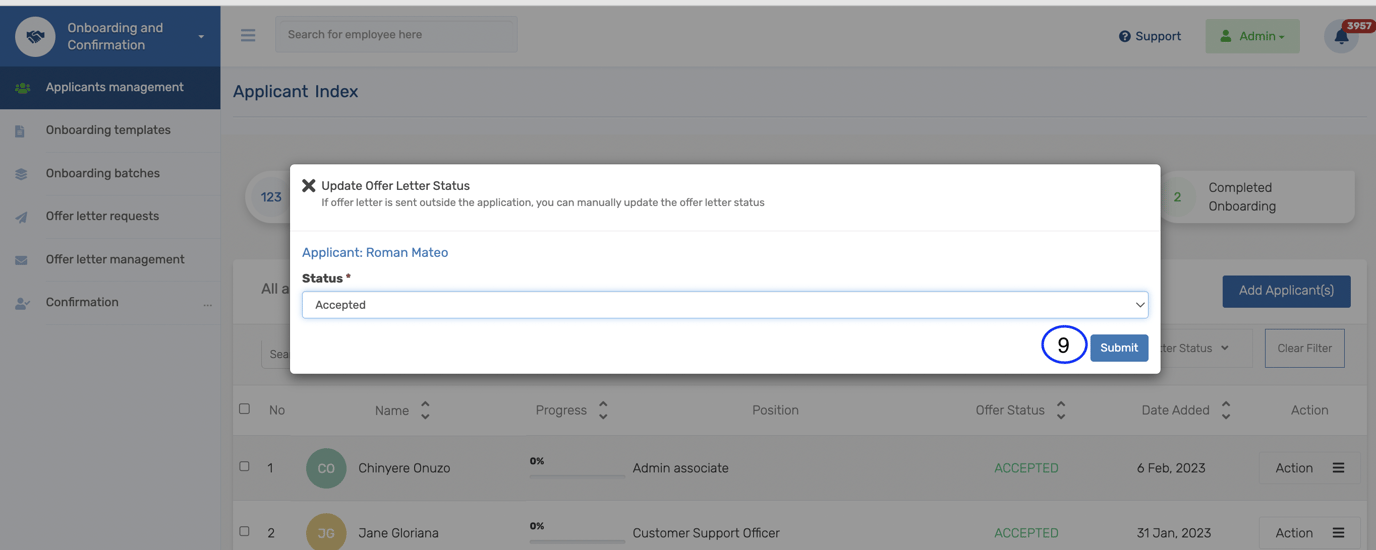Open action menu icon for Chinyere Onuzo
This screenshot has height=550, width=1376.
click(1338, 468)
